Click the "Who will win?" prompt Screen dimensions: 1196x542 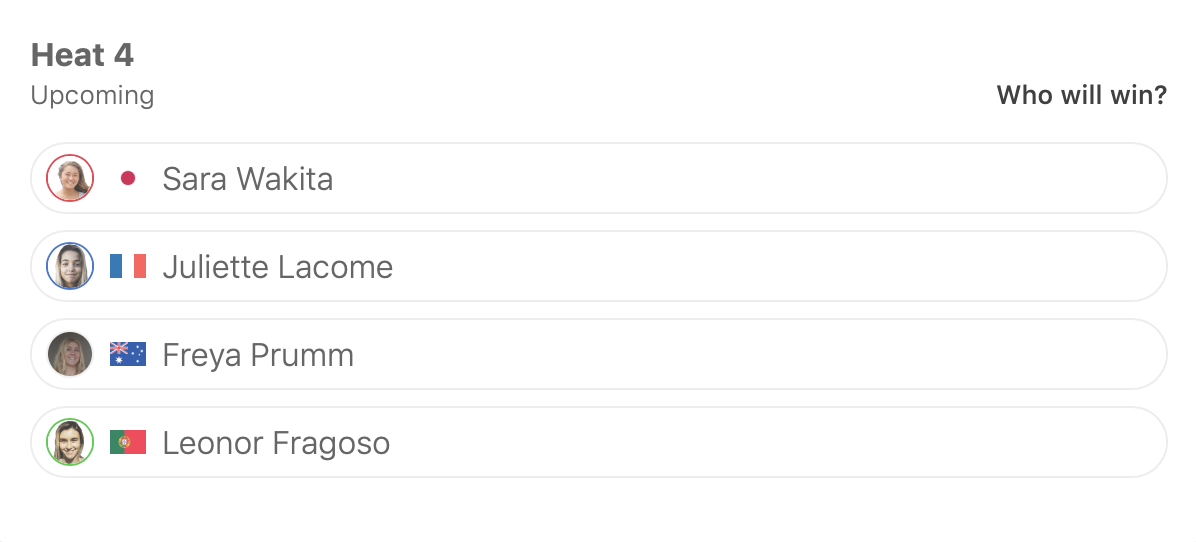click(x=1081, y=96)
